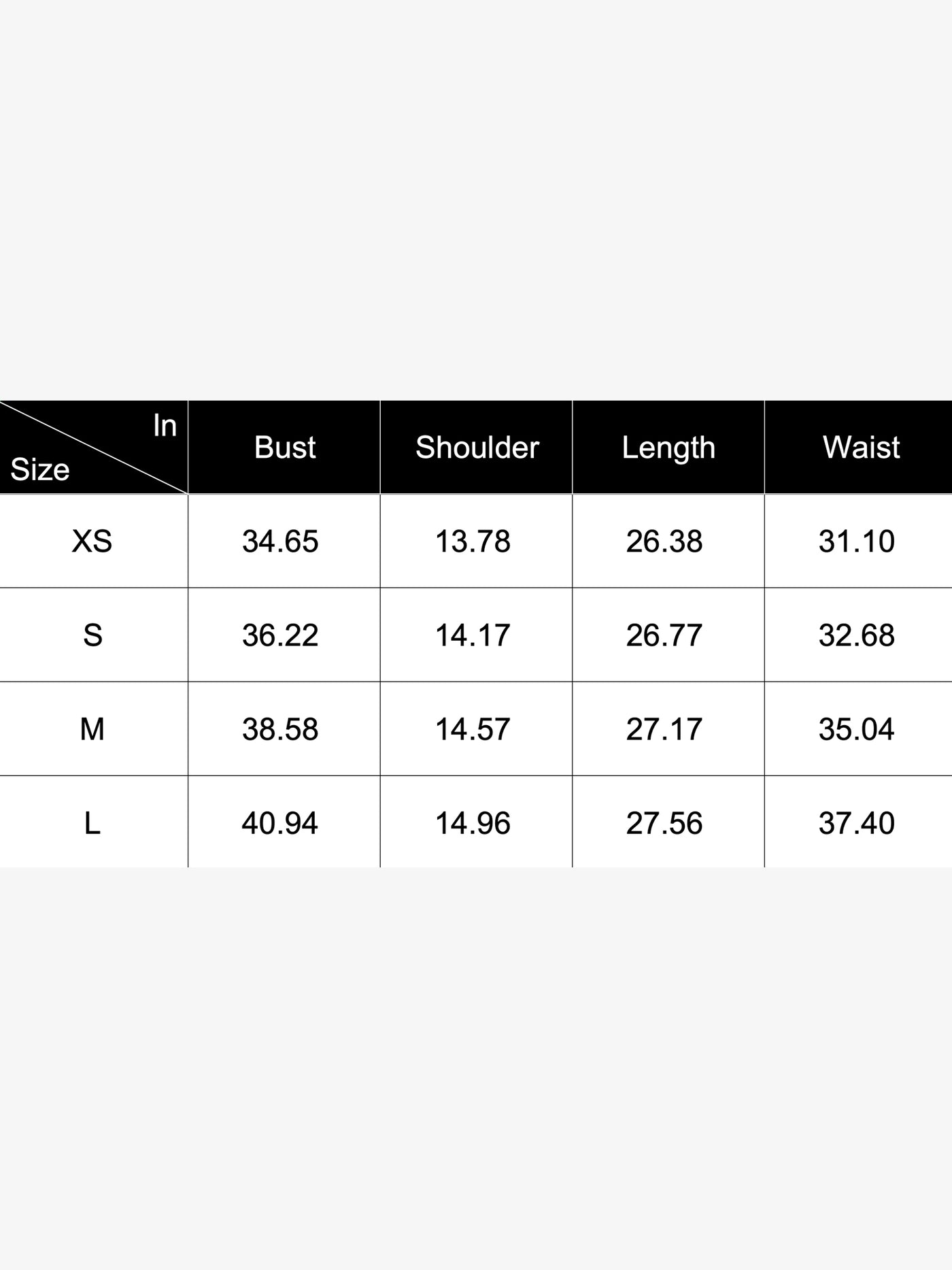952x1270 pixels.
Task: Click L shoulder value 14.96
Action: pos(473,822)
